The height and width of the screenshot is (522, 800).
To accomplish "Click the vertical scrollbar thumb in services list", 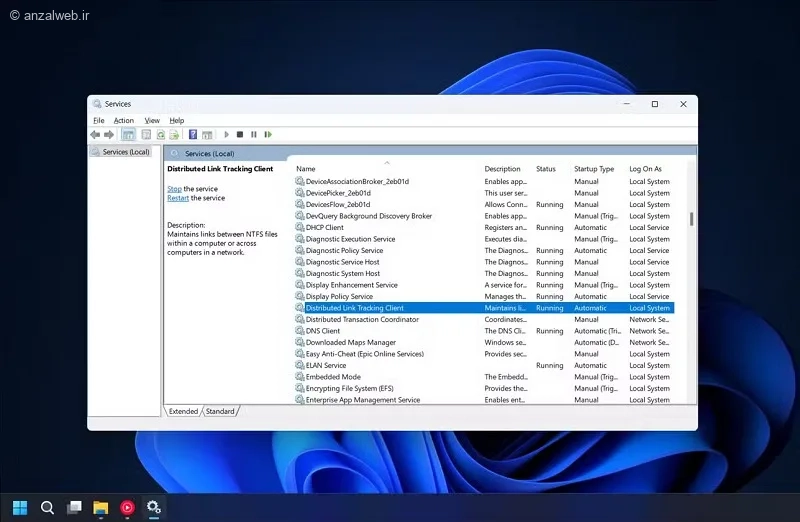I will pos(691,219).
